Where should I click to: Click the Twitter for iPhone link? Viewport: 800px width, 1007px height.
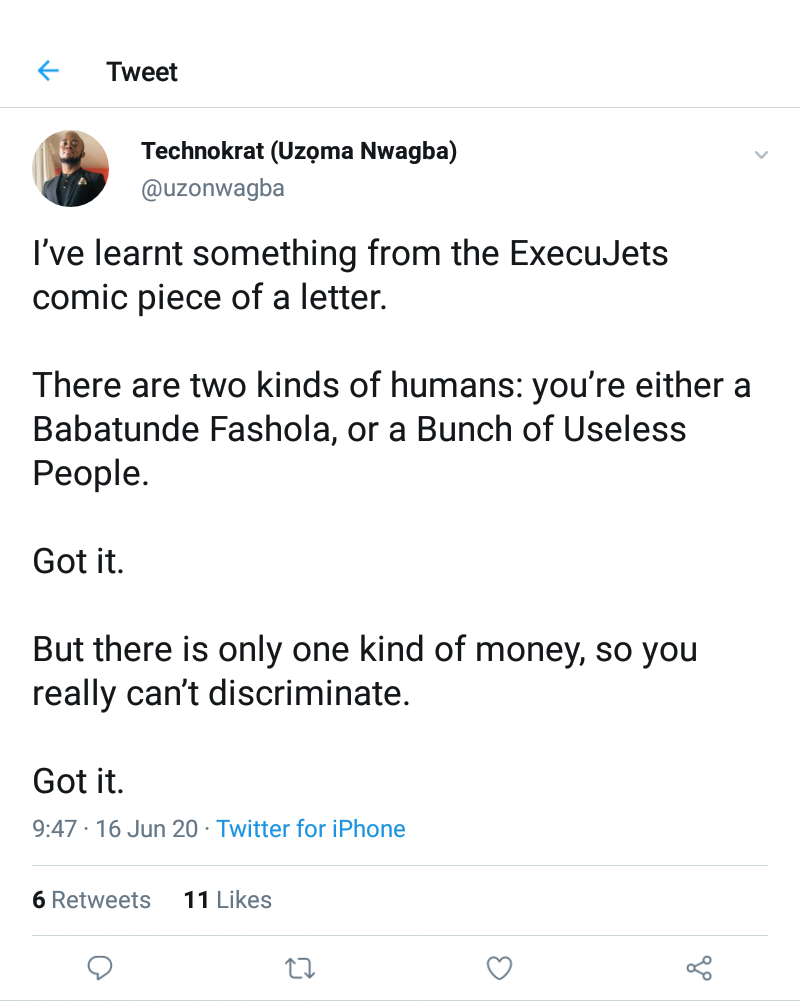[311, 829]
